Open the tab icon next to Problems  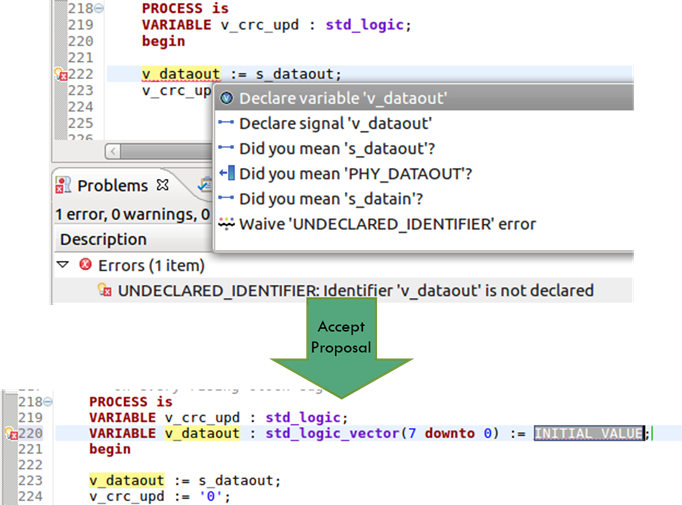(x=204, y=185)
